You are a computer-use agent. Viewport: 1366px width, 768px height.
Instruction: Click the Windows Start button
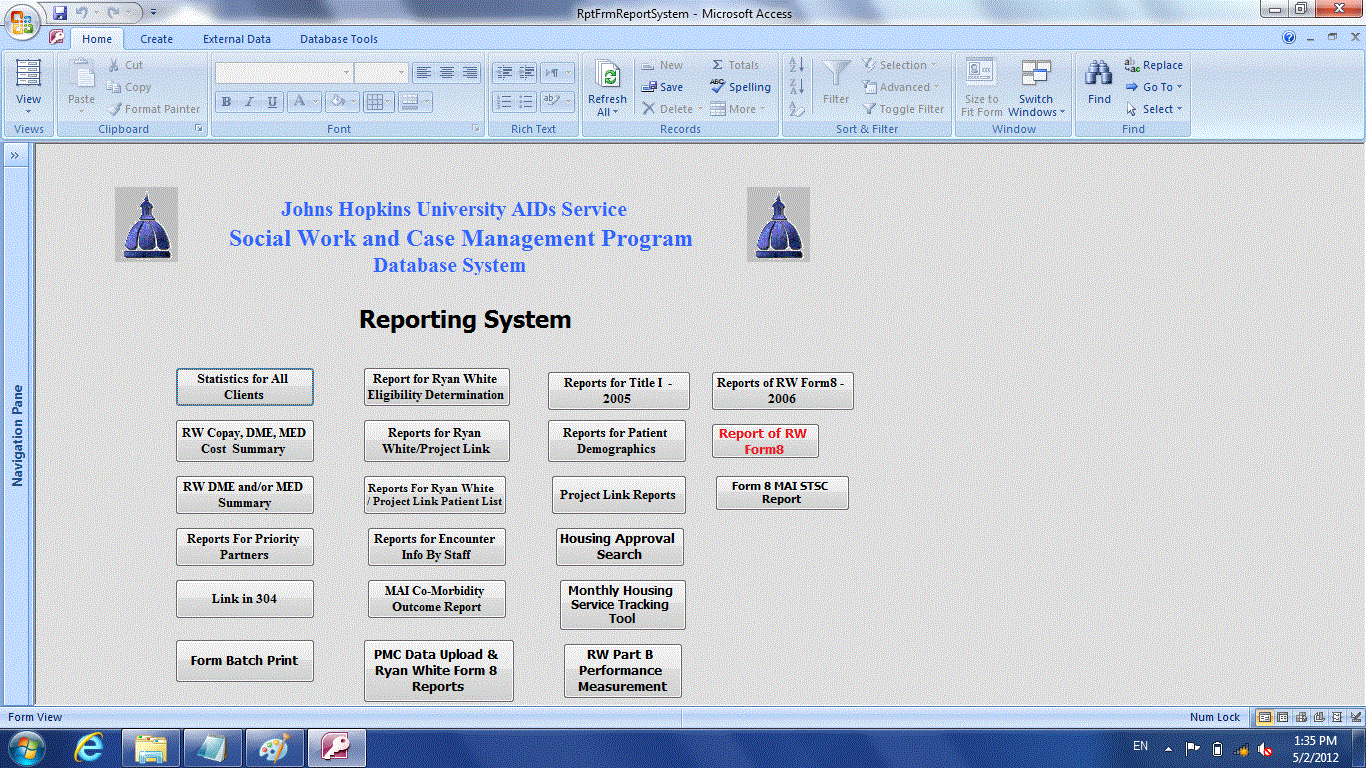(26, 748)
